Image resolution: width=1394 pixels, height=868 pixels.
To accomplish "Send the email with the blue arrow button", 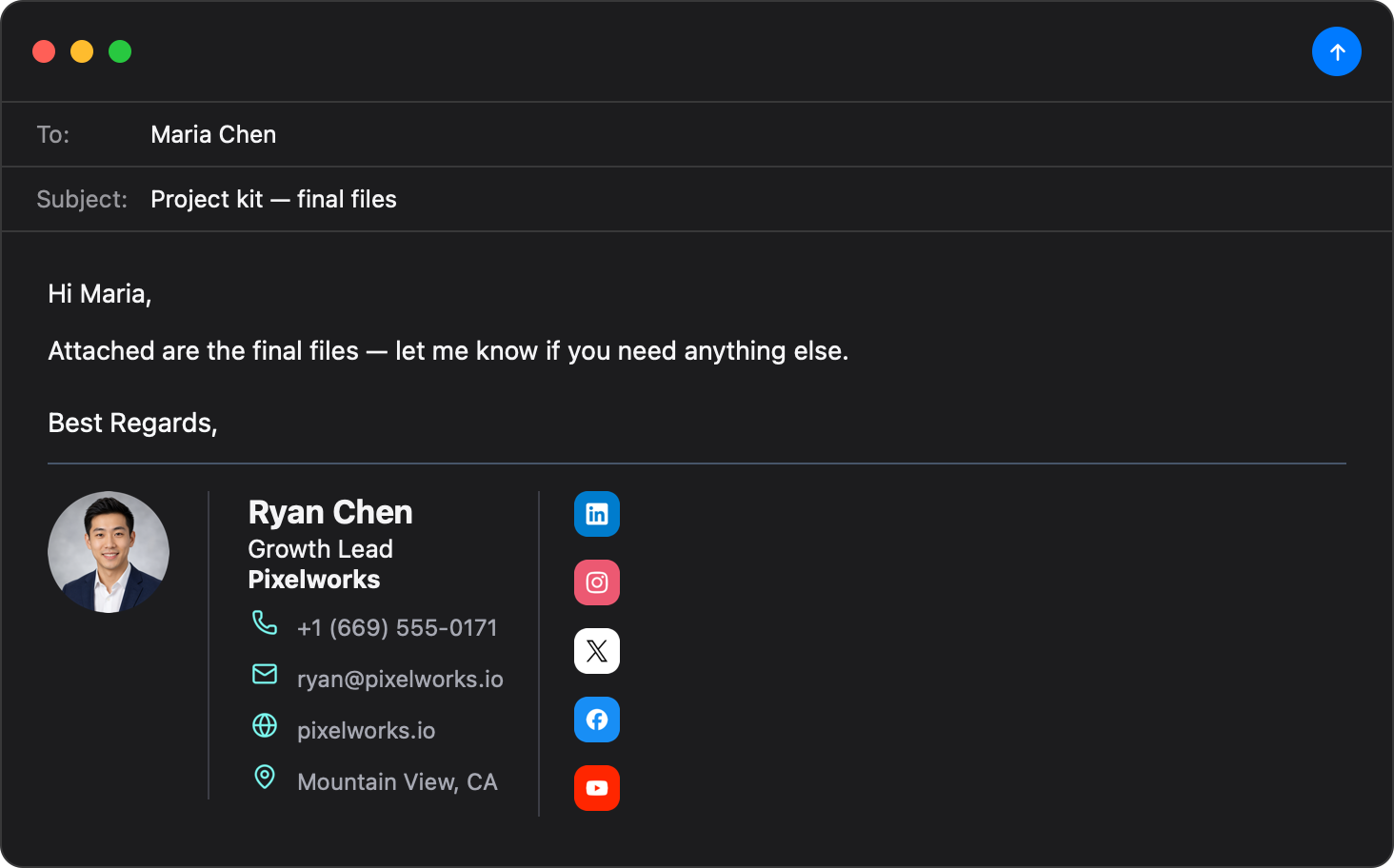I will 1337,51.
